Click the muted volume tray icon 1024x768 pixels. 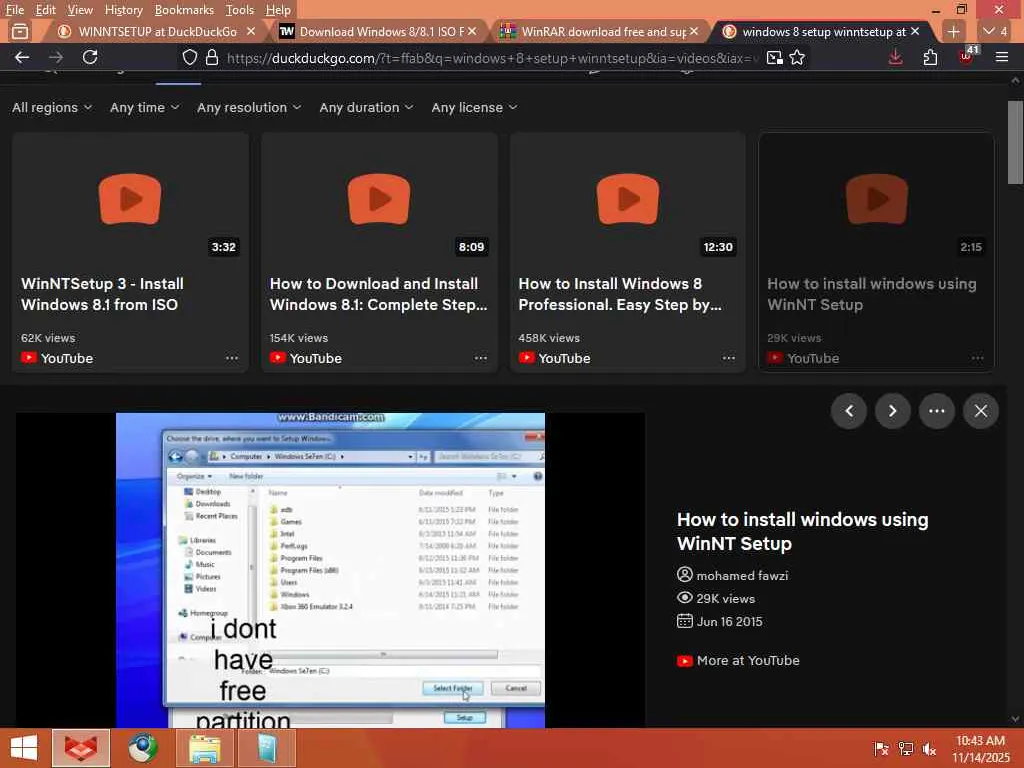[x=929, y=748]
